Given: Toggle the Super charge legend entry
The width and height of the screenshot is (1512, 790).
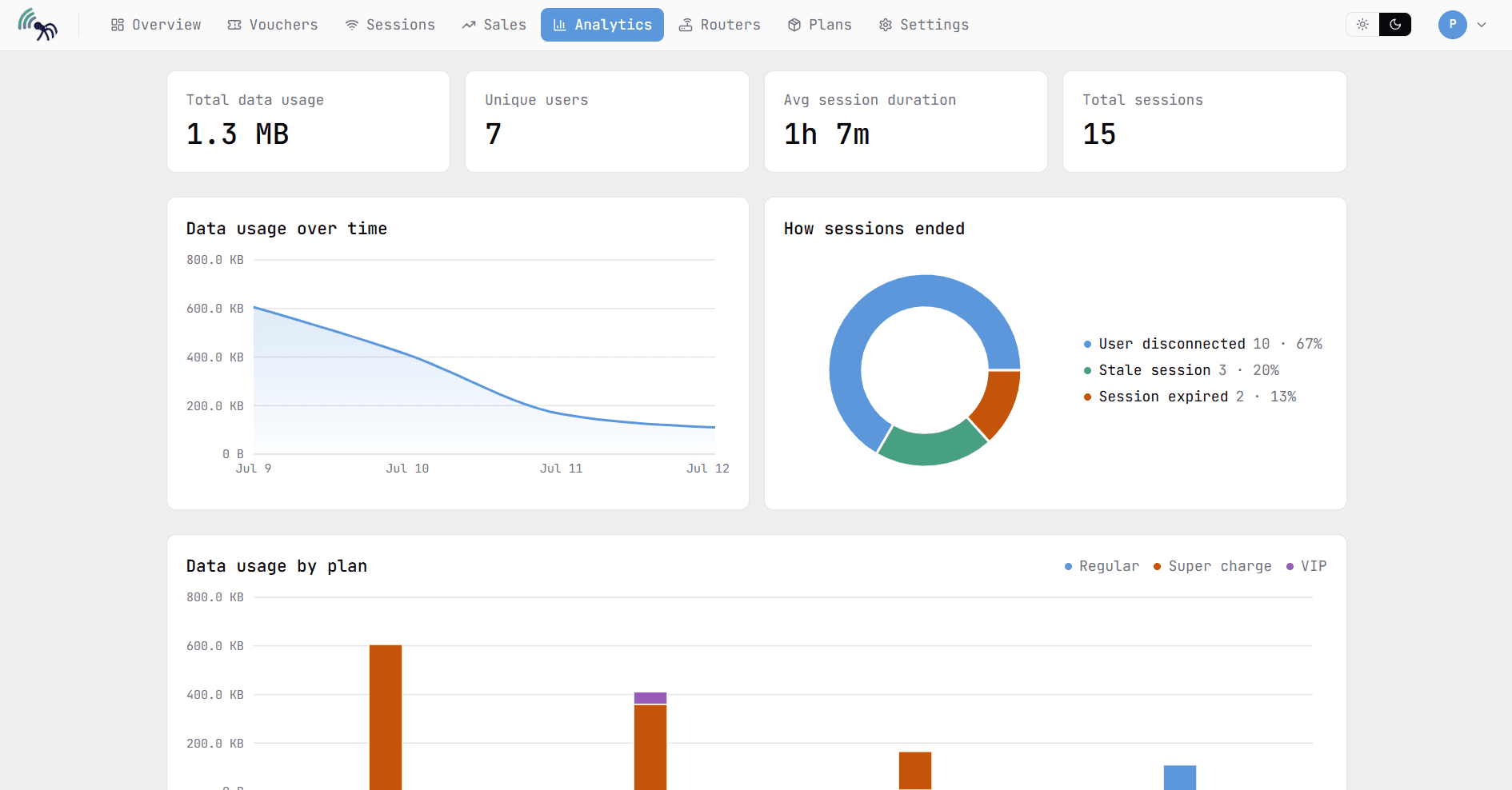Looking at the screenshot, I should coord(1212,566).
